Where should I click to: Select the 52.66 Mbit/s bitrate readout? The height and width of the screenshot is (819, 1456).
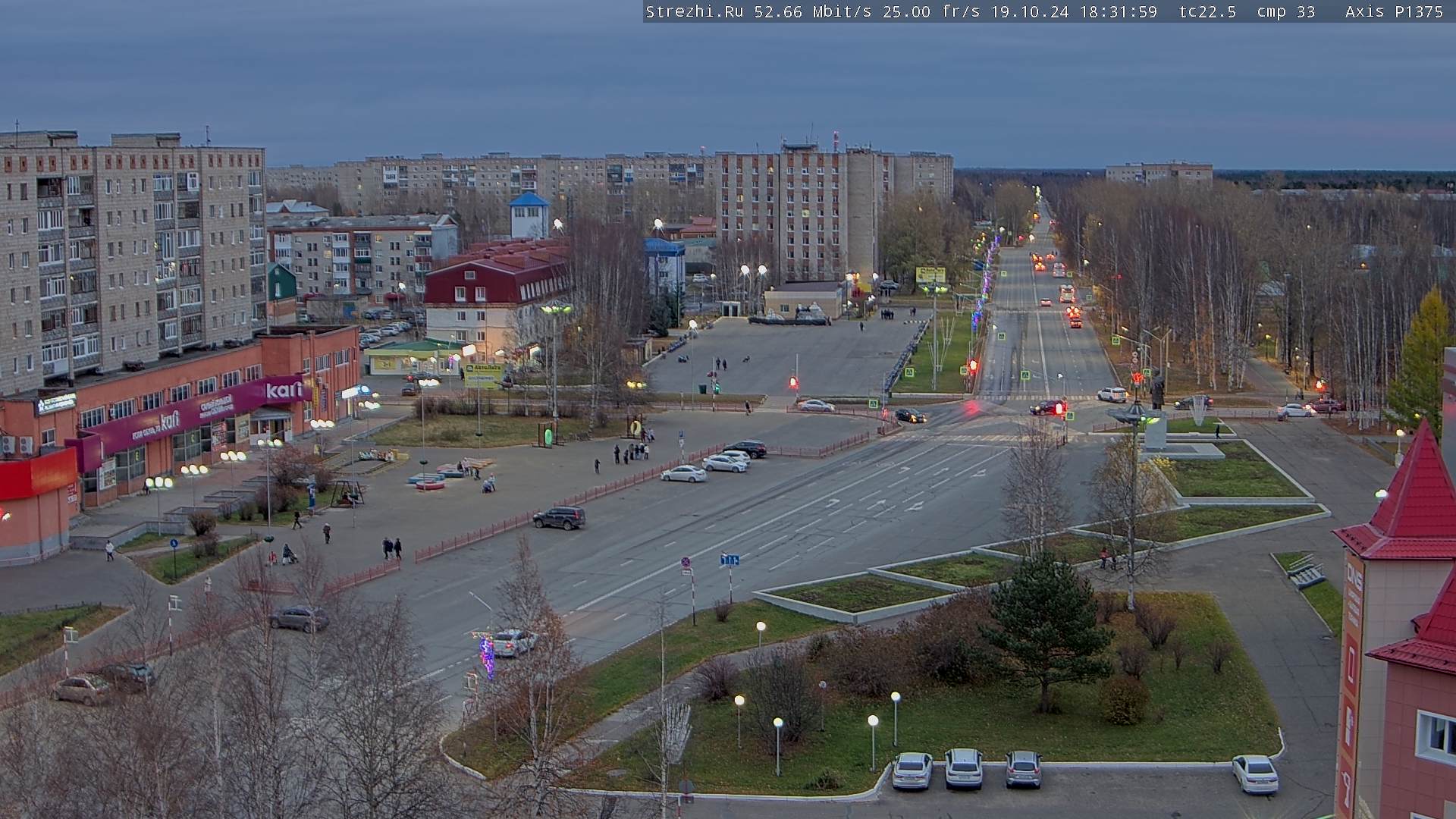pyautogui.click(x=811, y=11)
